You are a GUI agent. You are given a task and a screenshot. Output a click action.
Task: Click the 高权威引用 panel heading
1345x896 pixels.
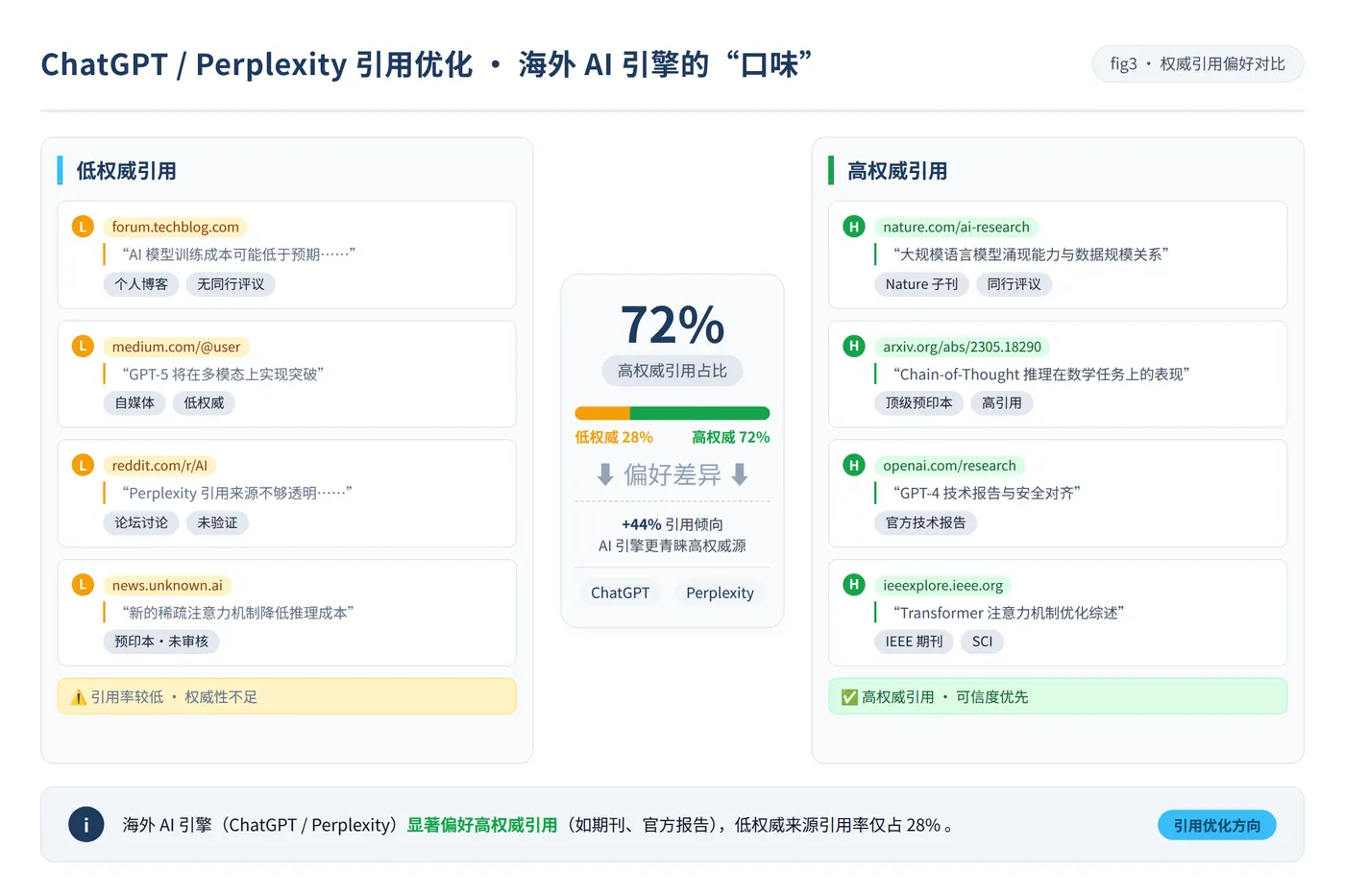[897, 171]
